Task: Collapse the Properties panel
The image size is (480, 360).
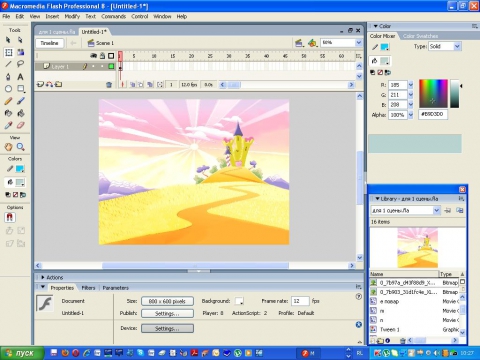Action: click(x=43, y=287)
